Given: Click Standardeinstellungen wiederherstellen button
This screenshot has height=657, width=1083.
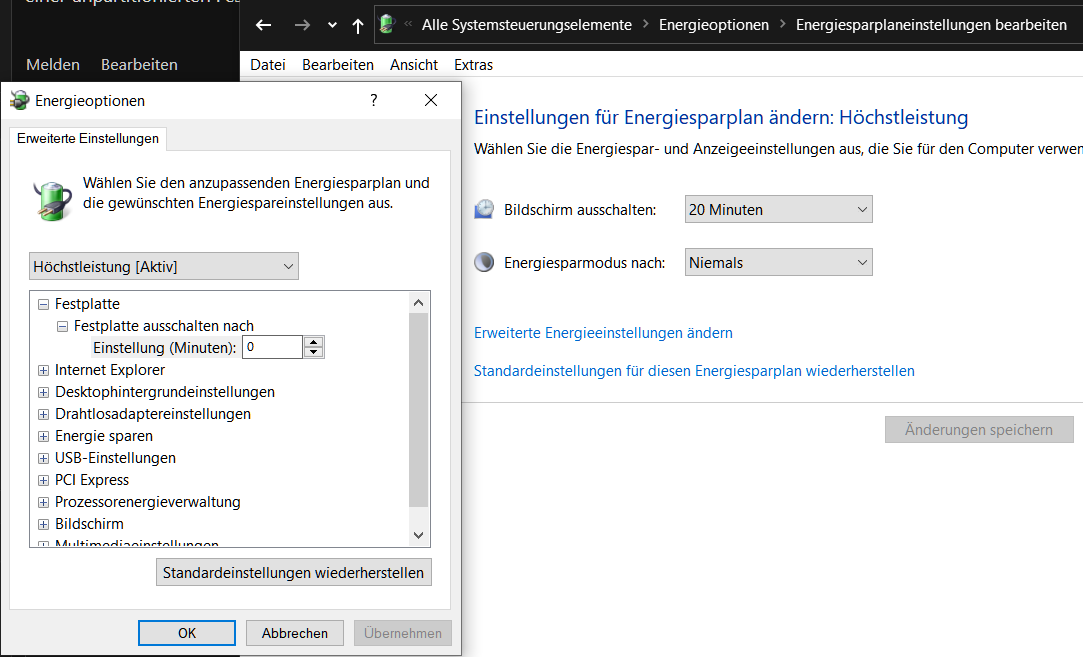Looking at the screenshot, I should pos(294,573).
